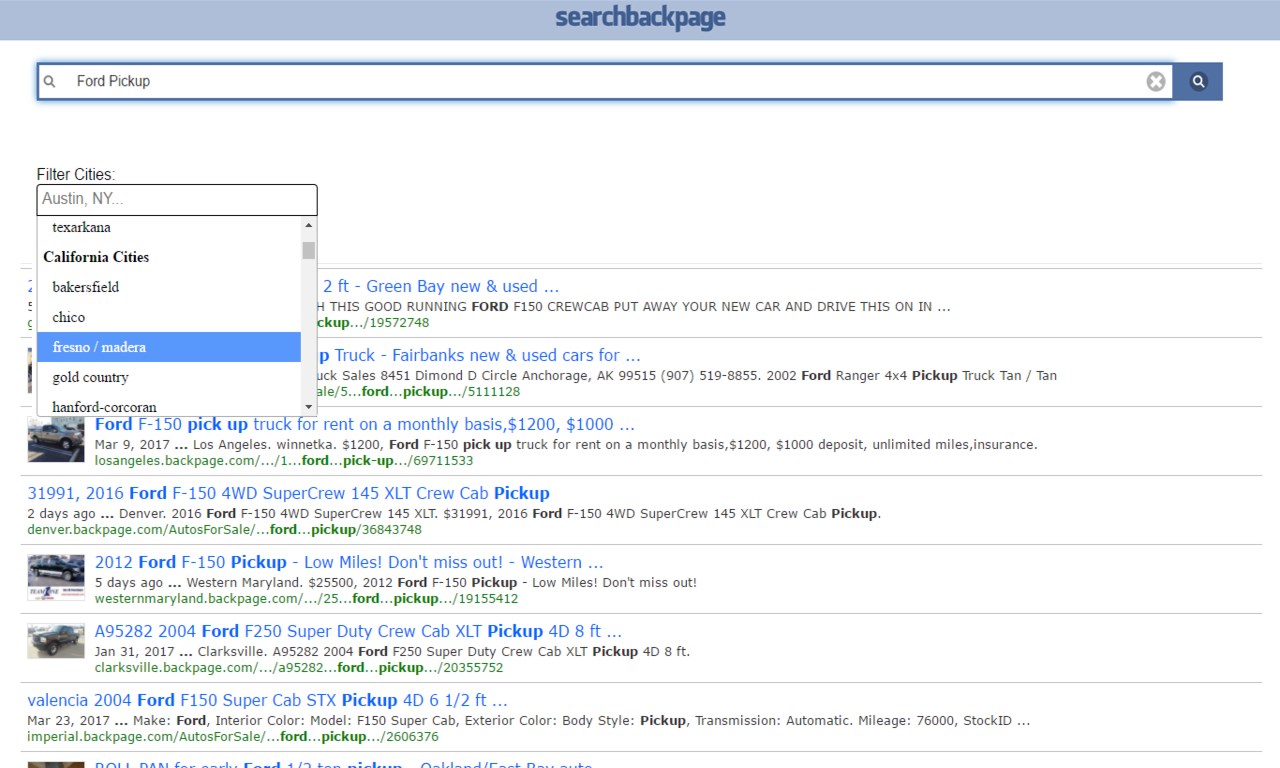
Task: Click clarksville.backpage.com URL text
Action: (299, 668)
